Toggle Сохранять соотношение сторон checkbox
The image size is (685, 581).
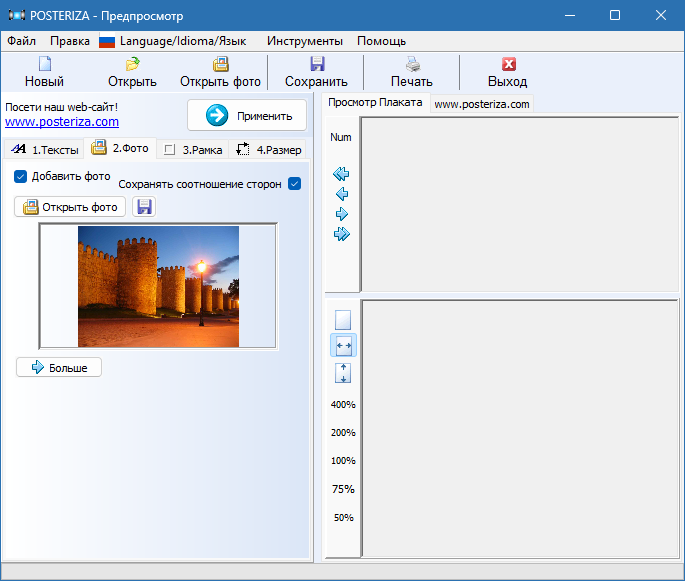[294, 184]
